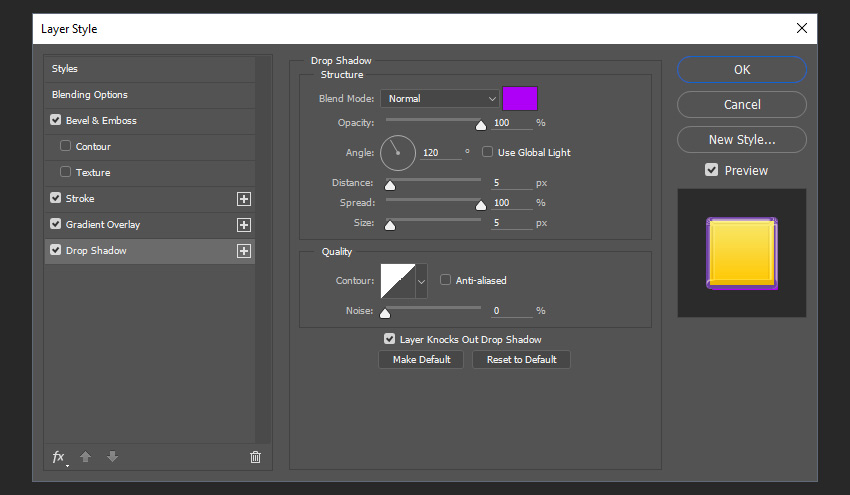This screenshot has height=495, width=850.
Task: Open the Styles section in sidebar
Action: (x=65, y=69)
